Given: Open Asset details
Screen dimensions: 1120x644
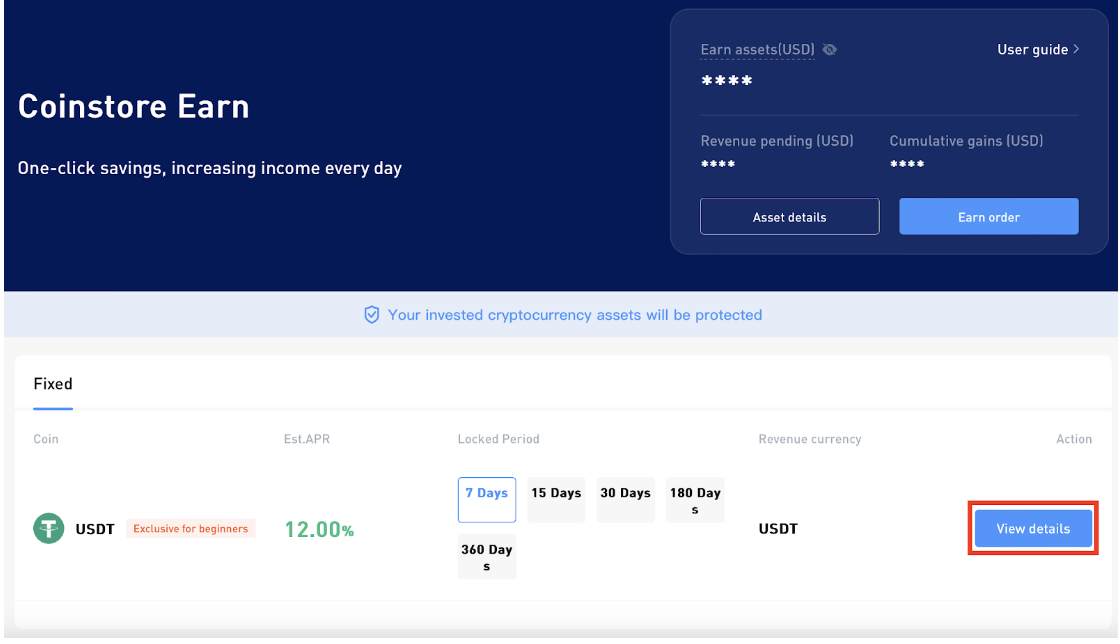Looking at the screenshot, I should click(789, 216).
